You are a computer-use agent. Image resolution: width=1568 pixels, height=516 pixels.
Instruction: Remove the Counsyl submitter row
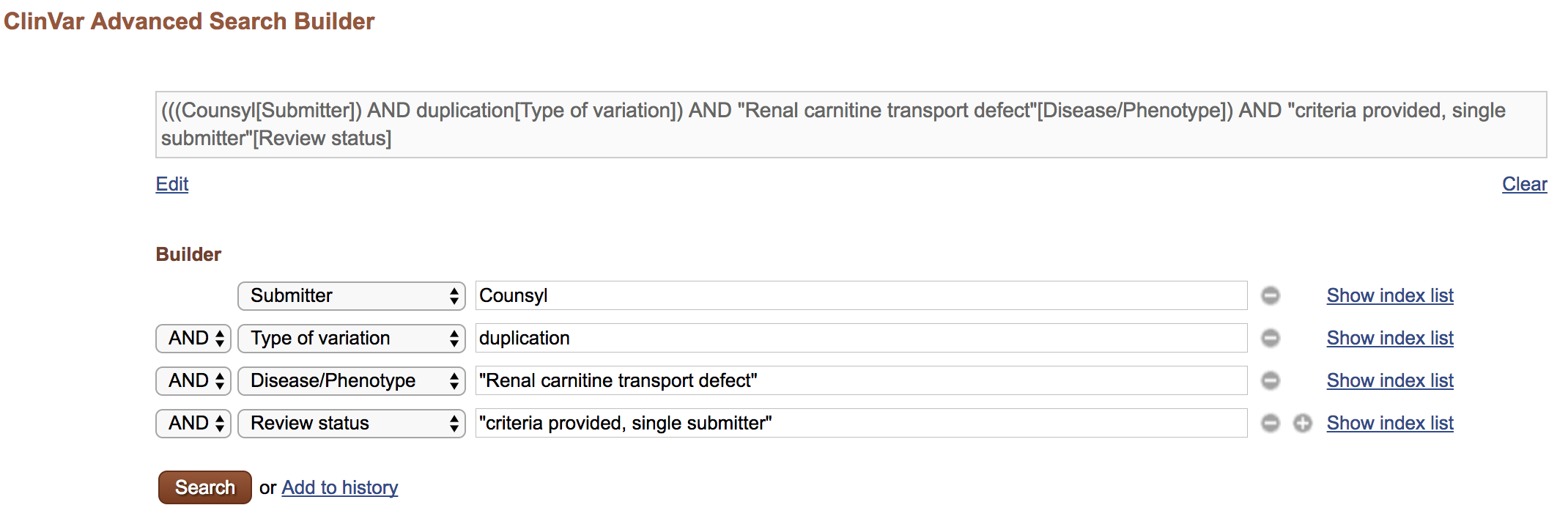coord(1271,295)
